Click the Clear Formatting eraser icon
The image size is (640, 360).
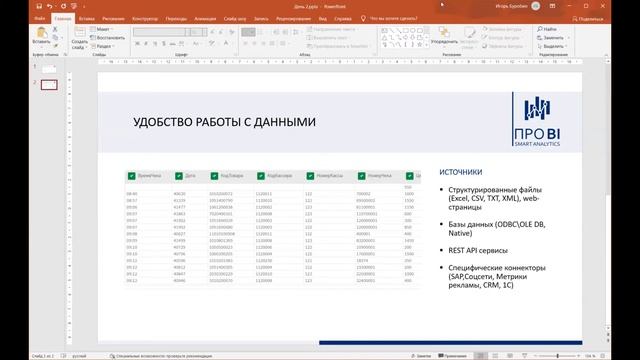(232, 32)
